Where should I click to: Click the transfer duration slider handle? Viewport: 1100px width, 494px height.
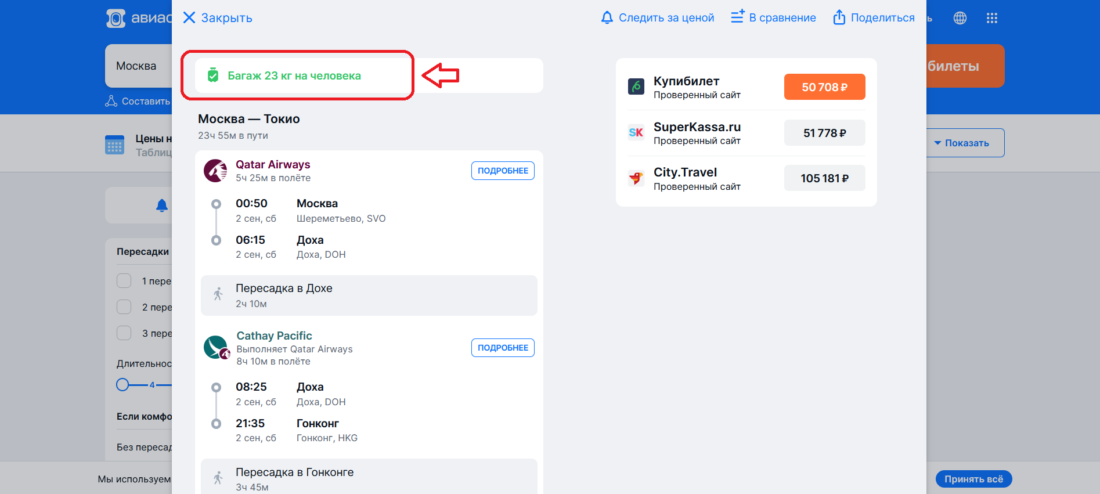coord(123,385)
